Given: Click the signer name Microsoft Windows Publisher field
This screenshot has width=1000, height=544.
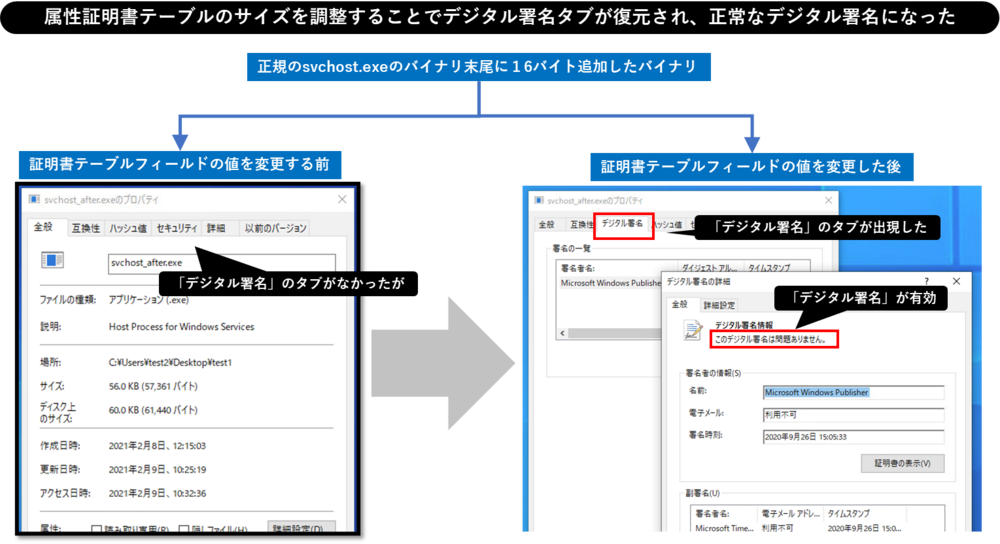Looking at the screenshot, I should point(853,392).
